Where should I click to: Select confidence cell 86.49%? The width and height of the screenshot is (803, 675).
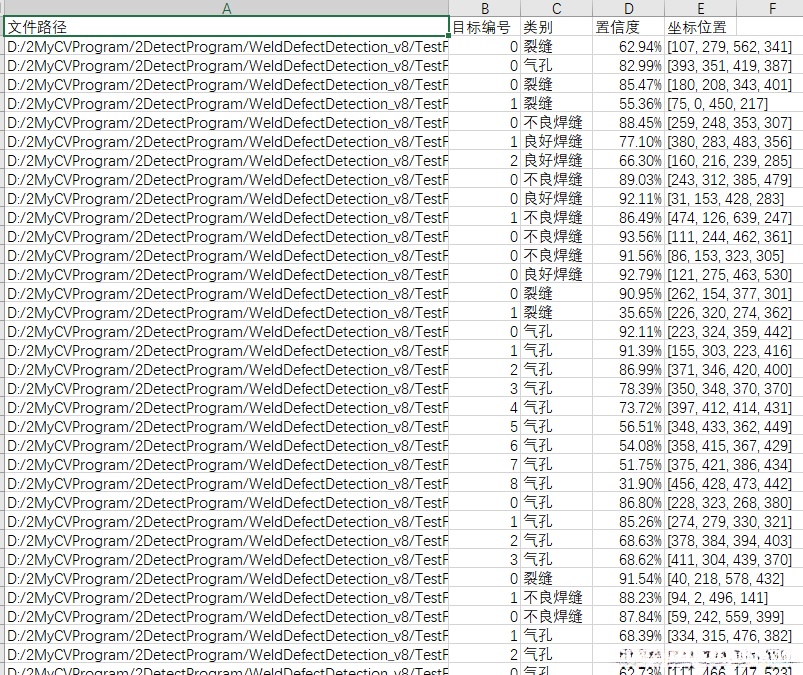click(x=629, y=218)
